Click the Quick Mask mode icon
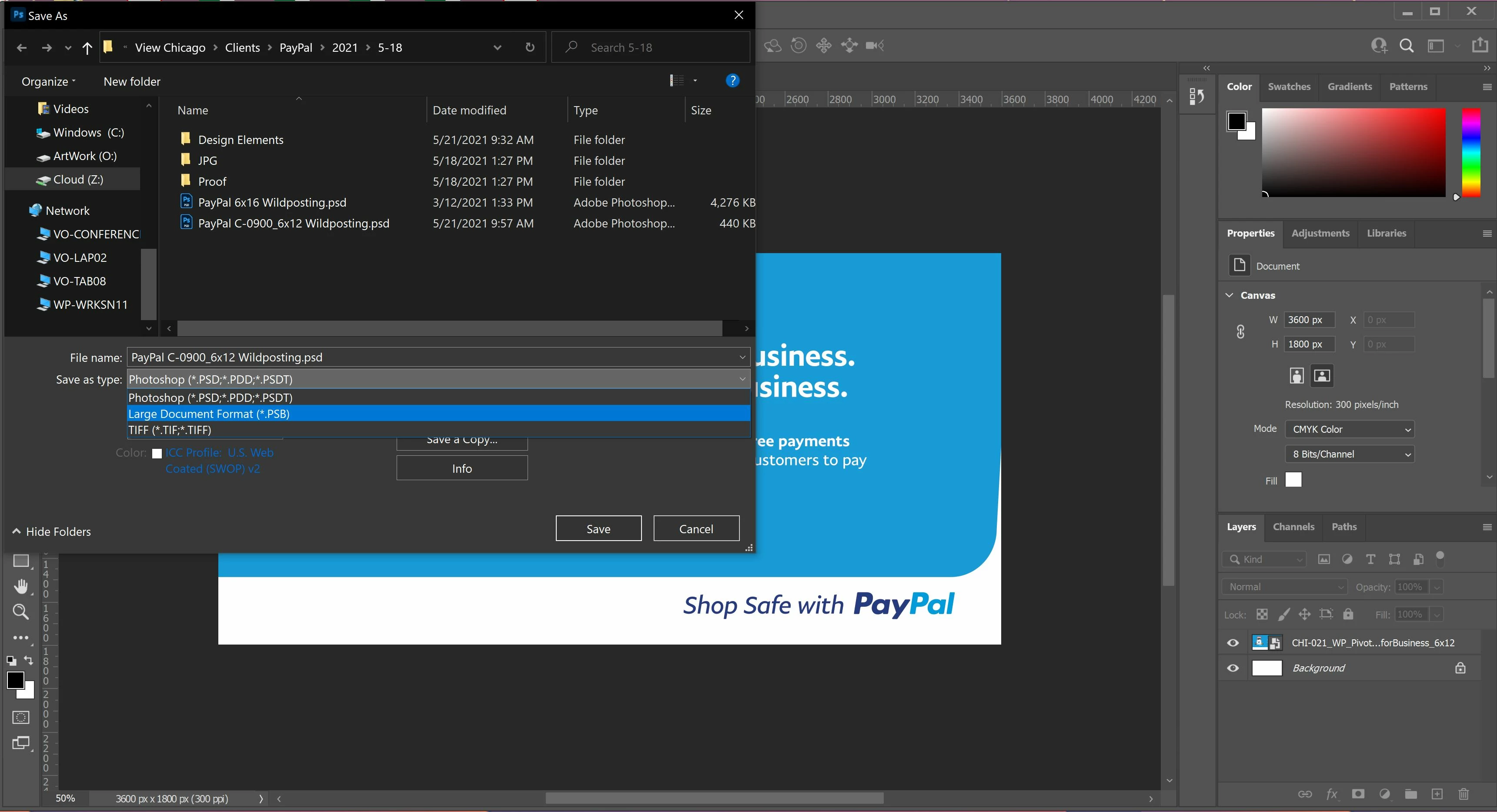Screen dimensions: 1497x812 pyautogui.click(x=21, y=717)
